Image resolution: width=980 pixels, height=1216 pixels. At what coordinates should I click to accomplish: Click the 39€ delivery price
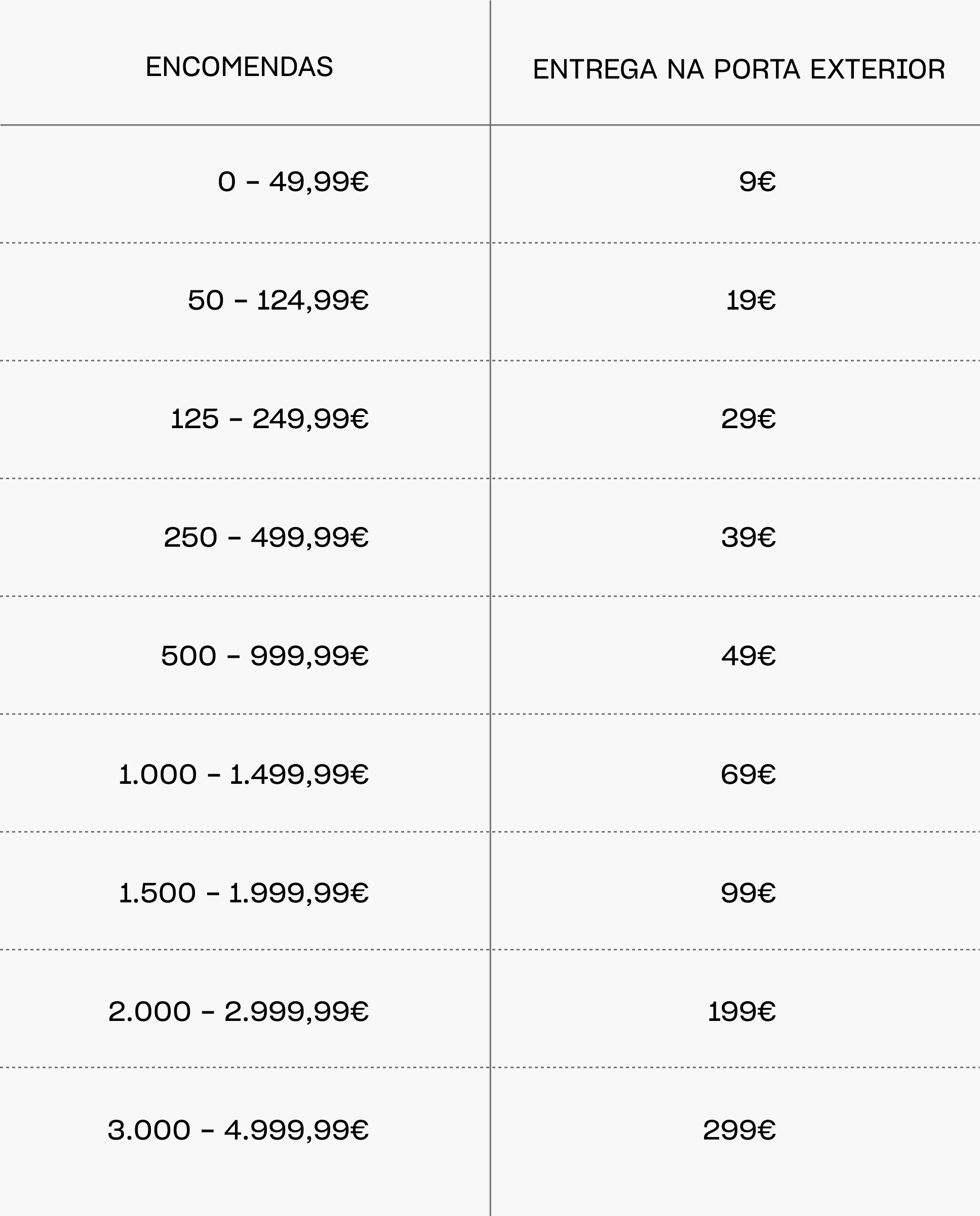749,537
